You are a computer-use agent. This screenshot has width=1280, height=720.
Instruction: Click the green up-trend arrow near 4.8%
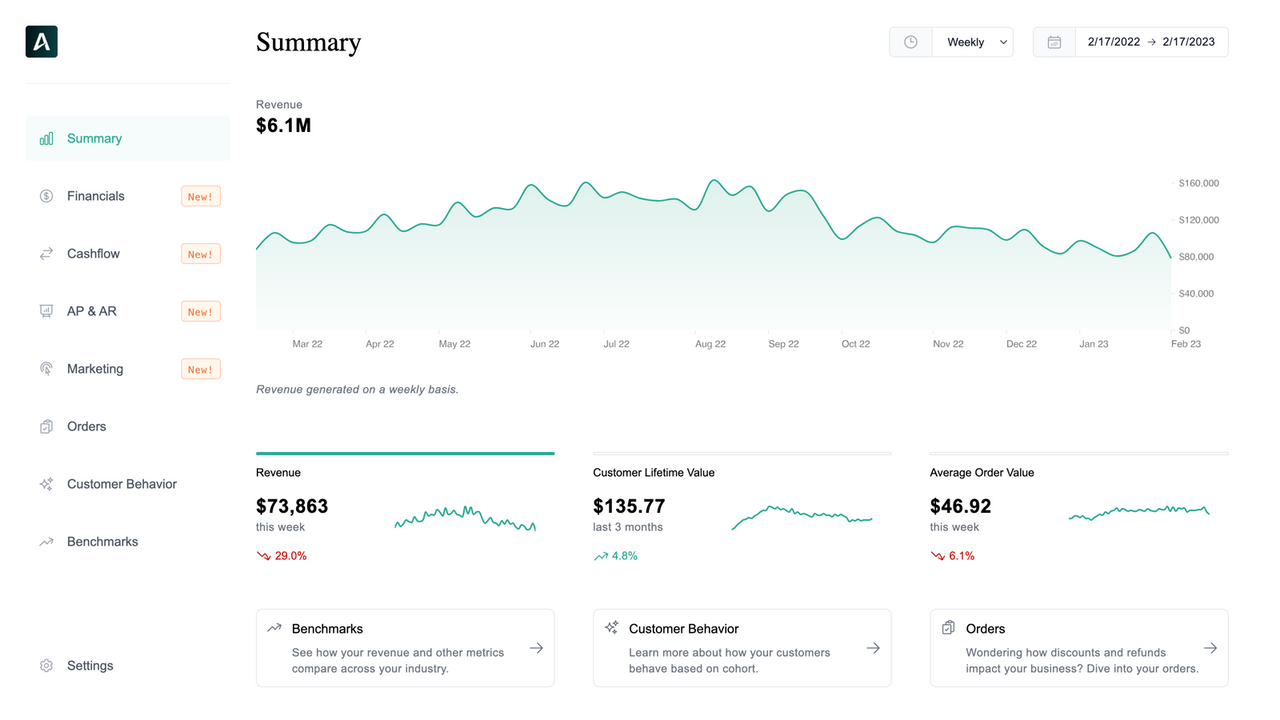(x=601, y=556)
